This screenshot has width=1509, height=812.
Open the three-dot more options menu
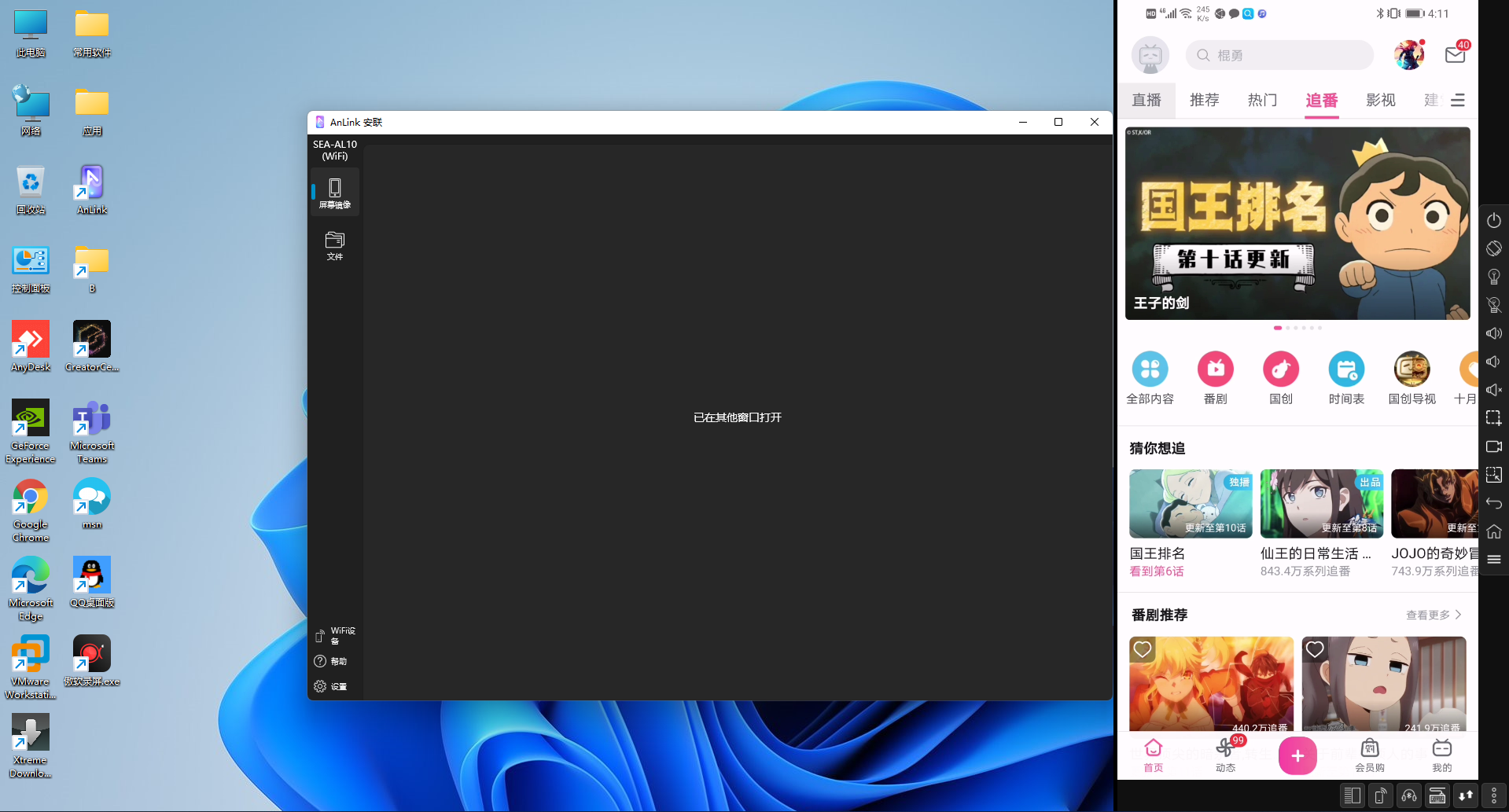tap(1494, 796)
